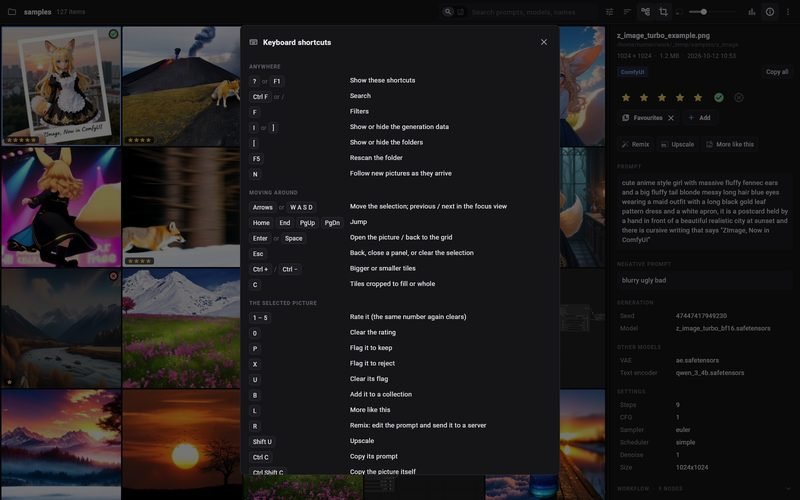
Task: Click the ComfyUI source tag
Action: pos(632,72)
